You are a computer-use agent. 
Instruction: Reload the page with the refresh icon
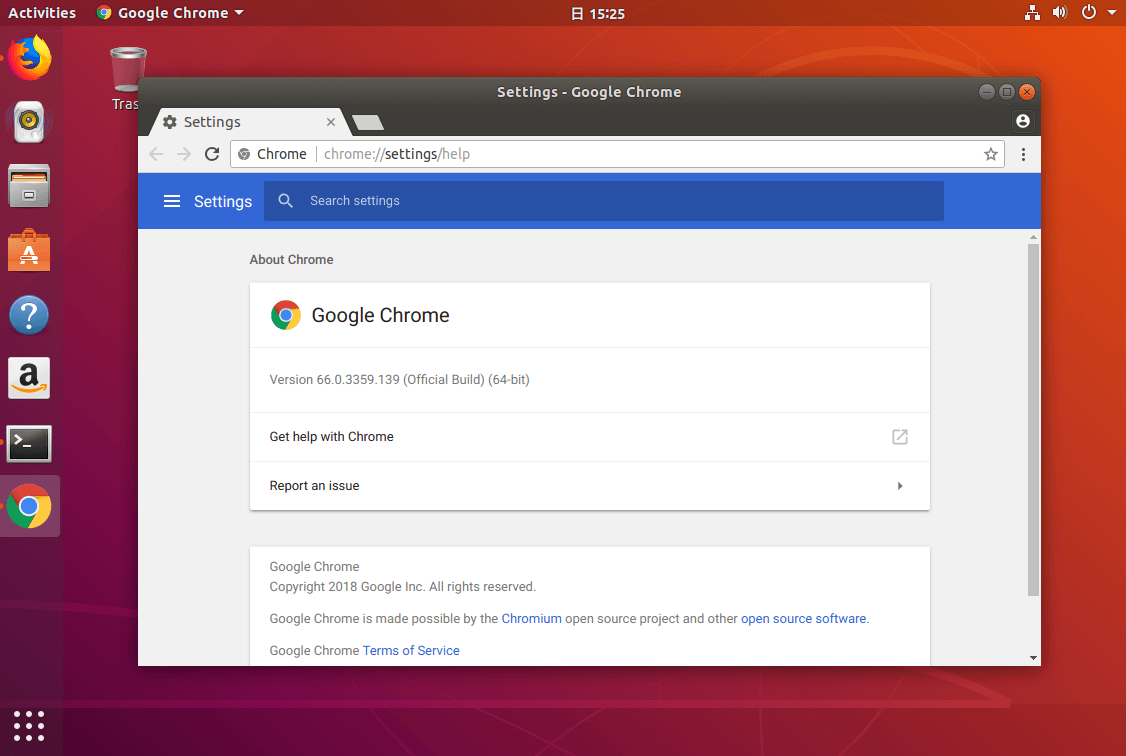(x=212, y=154)
